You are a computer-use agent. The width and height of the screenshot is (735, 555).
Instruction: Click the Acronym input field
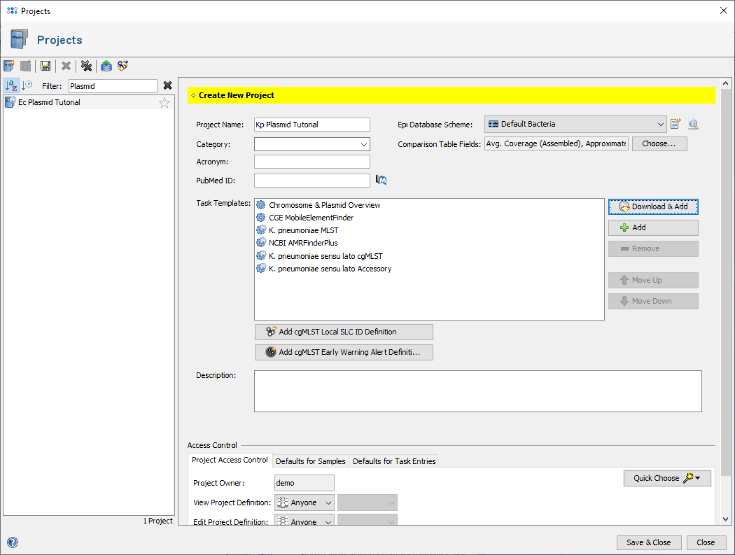312,162
